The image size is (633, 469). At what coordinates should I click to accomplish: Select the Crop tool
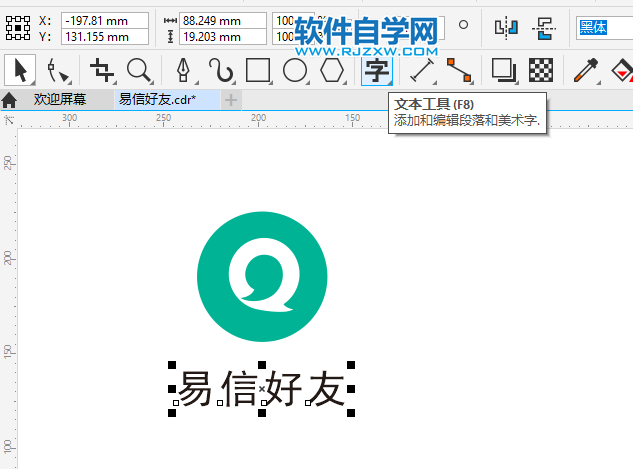pyautogui.click(x=102, y=70)
